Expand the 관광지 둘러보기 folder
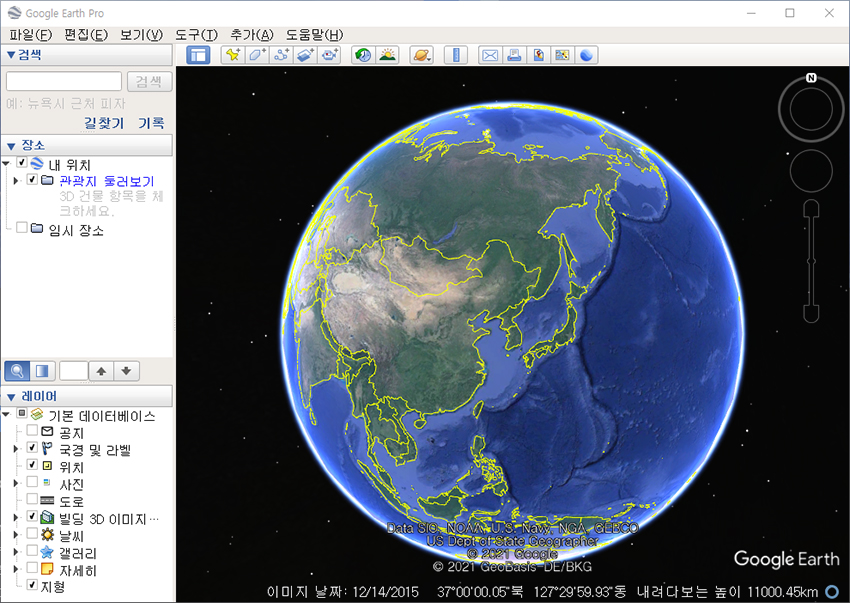850x603 pixels. [16, 180]
